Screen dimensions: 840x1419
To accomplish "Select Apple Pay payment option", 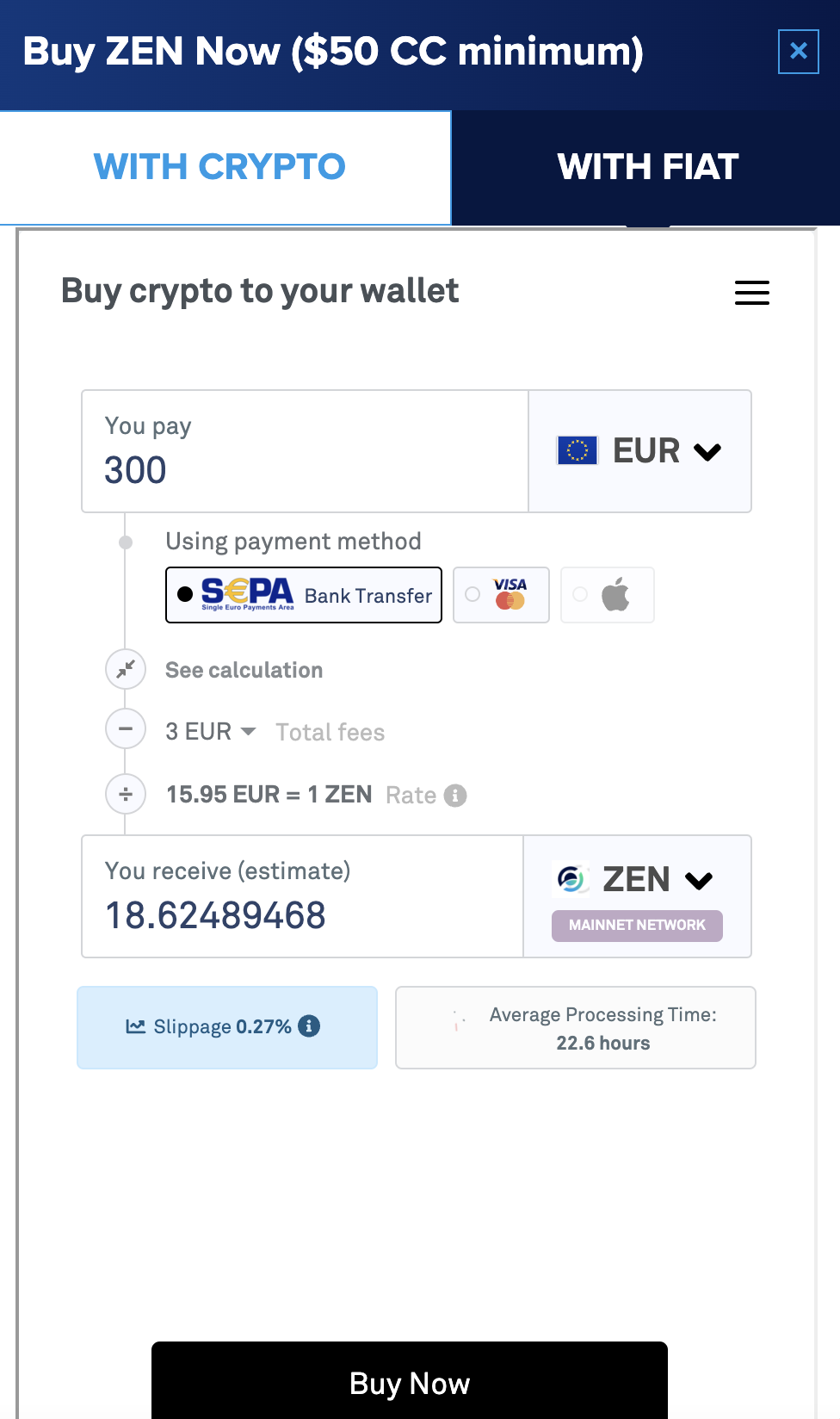I will [x=607, y=595].
